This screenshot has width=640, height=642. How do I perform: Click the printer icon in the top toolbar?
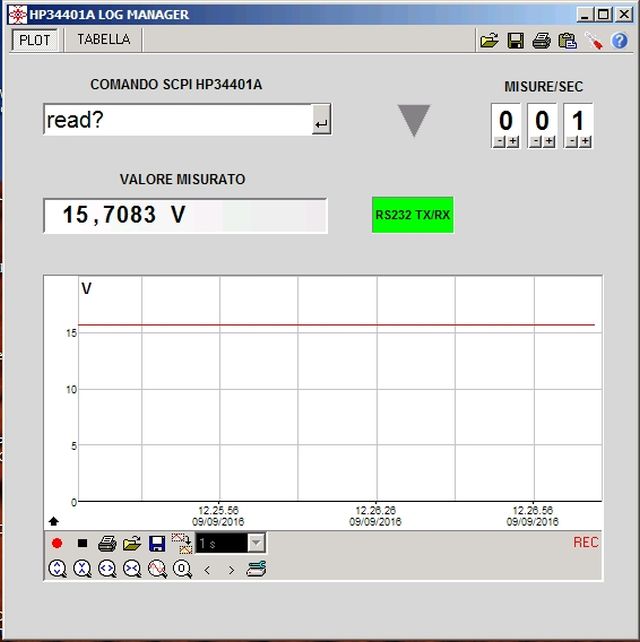pyautogui.click(x=542, y=41)
